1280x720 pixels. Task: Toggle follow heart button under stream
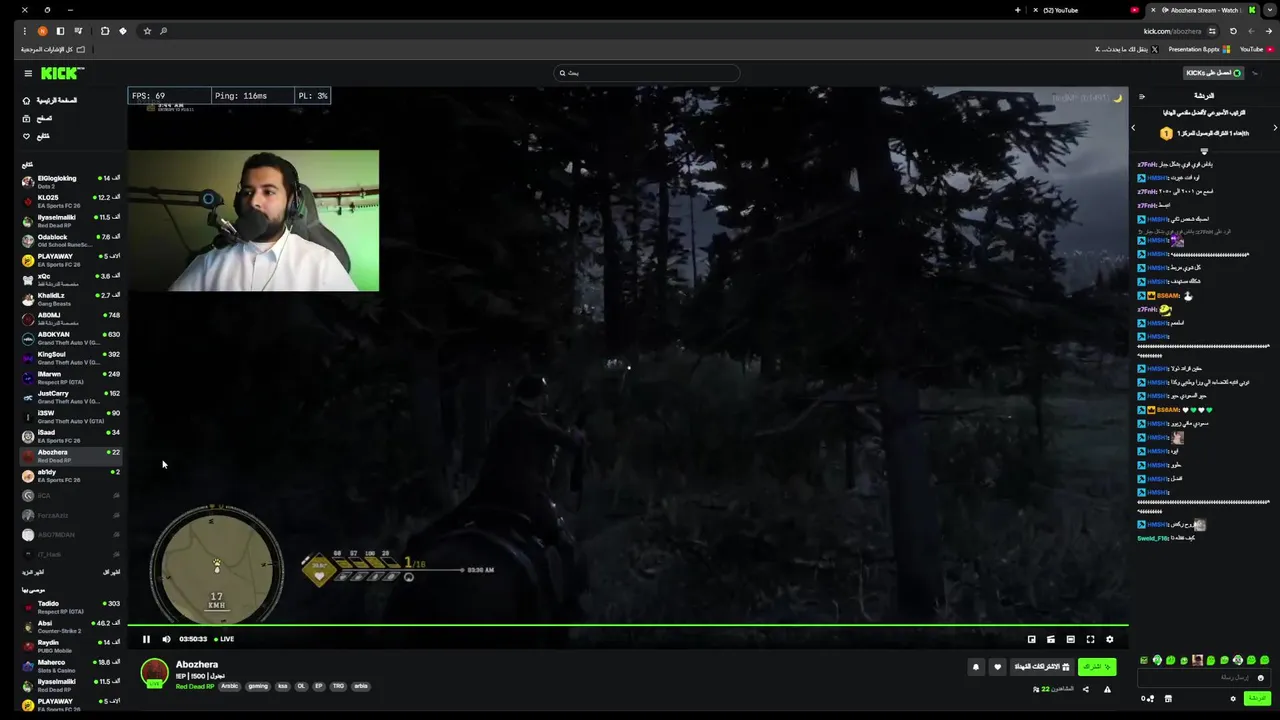(997, 667)
